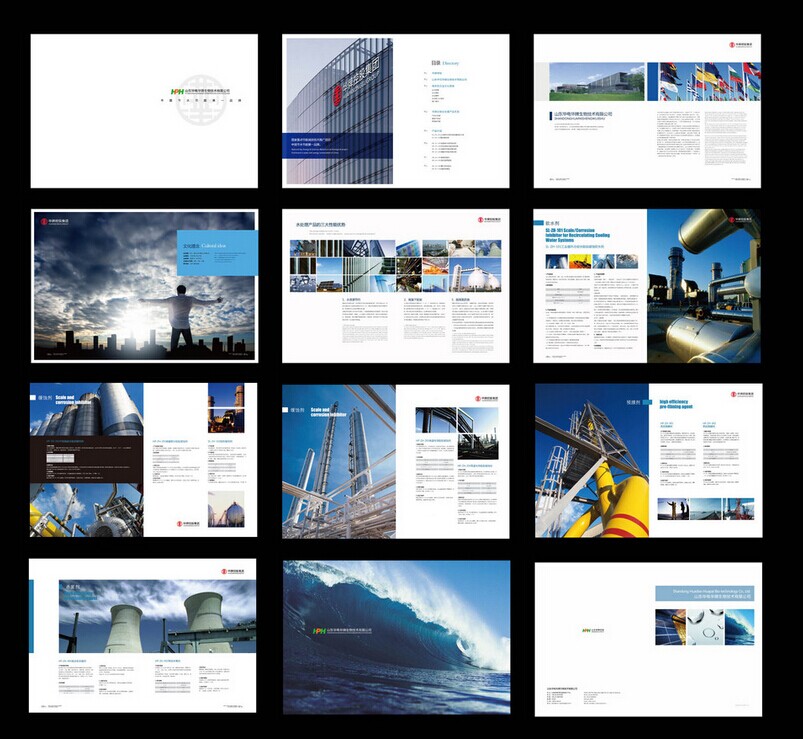Click the small HPH logo on the last page
The height and width of the screenshot is (739, 803).
pyautogui.click(x=586, y=631)
